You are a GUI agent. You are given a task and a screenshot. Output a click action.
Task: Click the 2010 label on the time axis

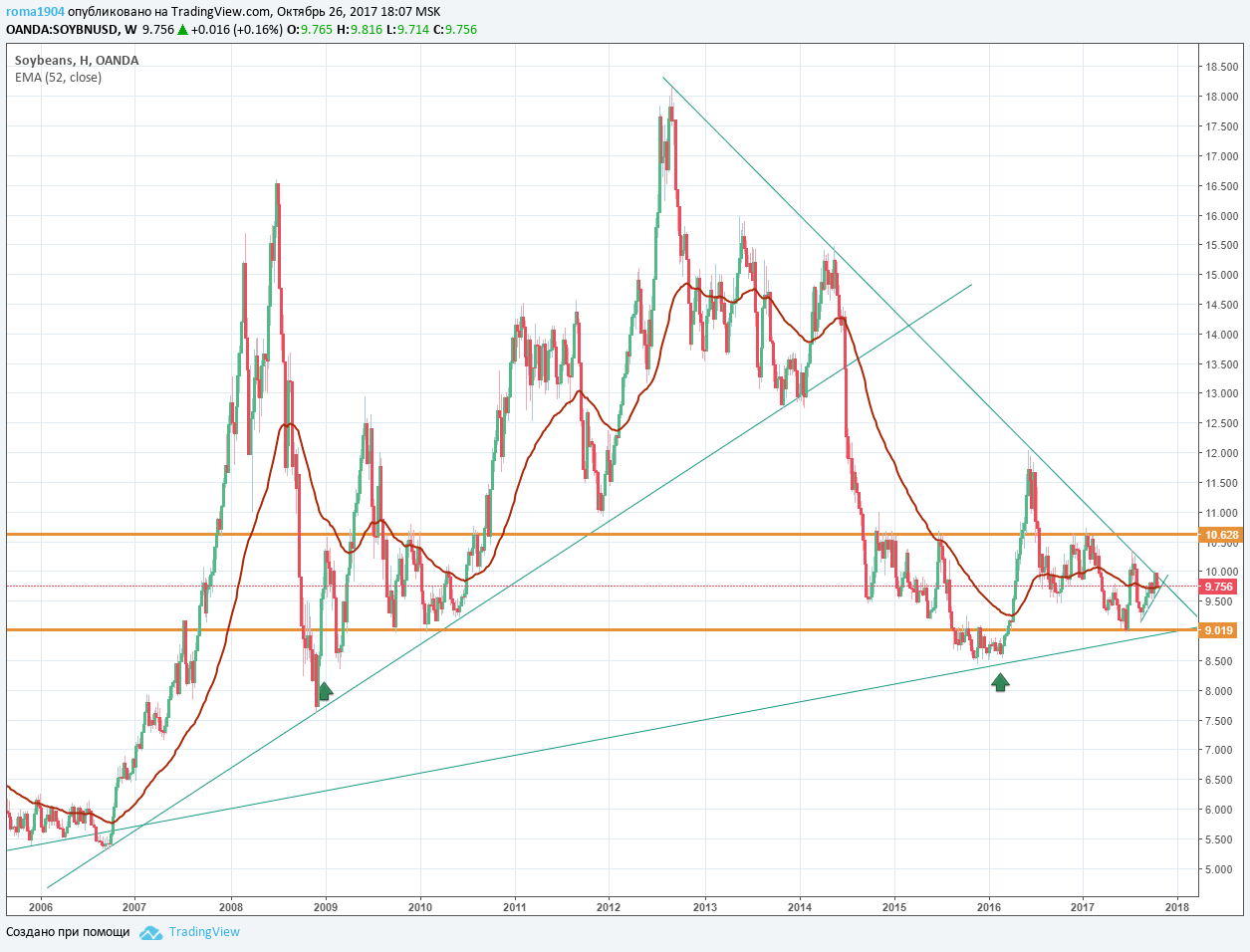pyautogui.click(x=420, y=907)
